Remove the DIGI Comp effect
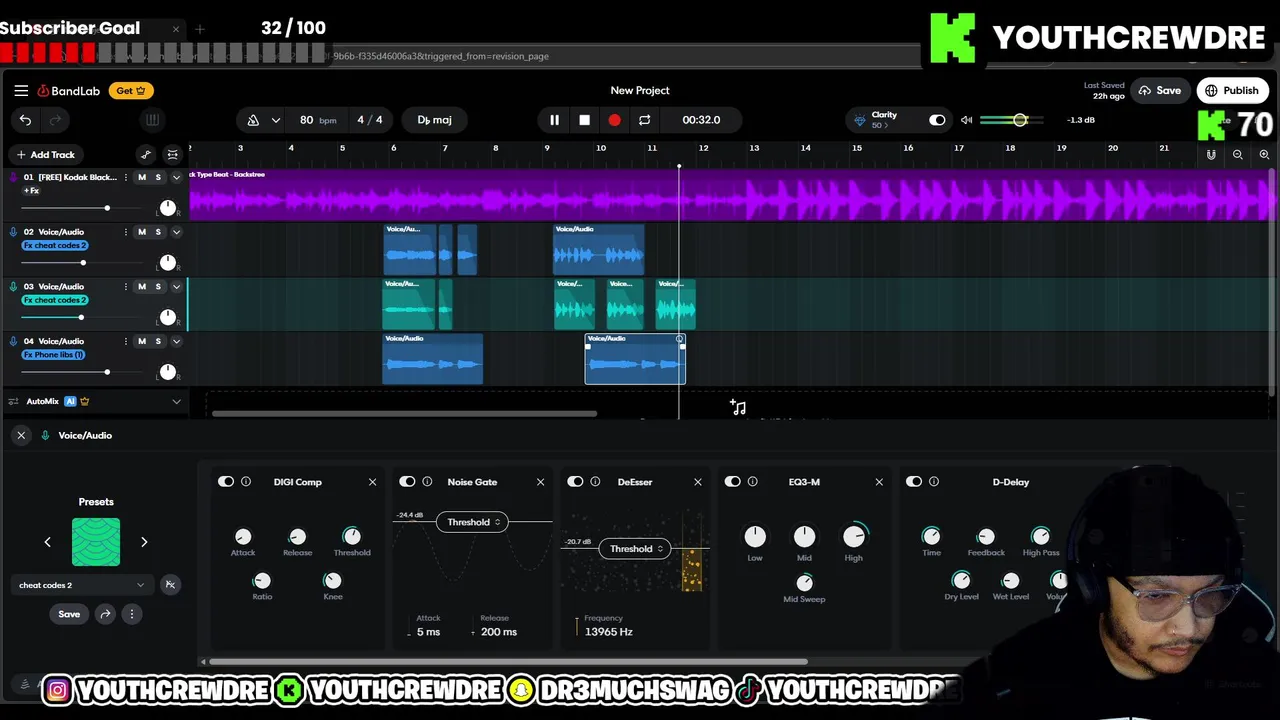 coord(372,482)
